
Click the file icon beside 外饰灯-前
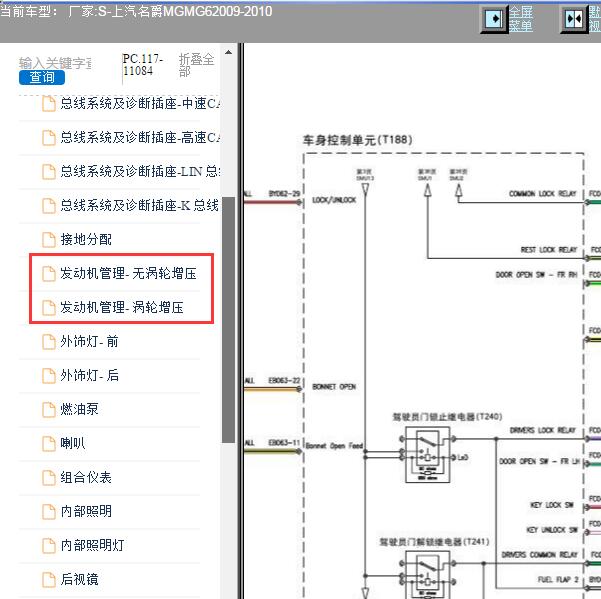click(49, 342)
